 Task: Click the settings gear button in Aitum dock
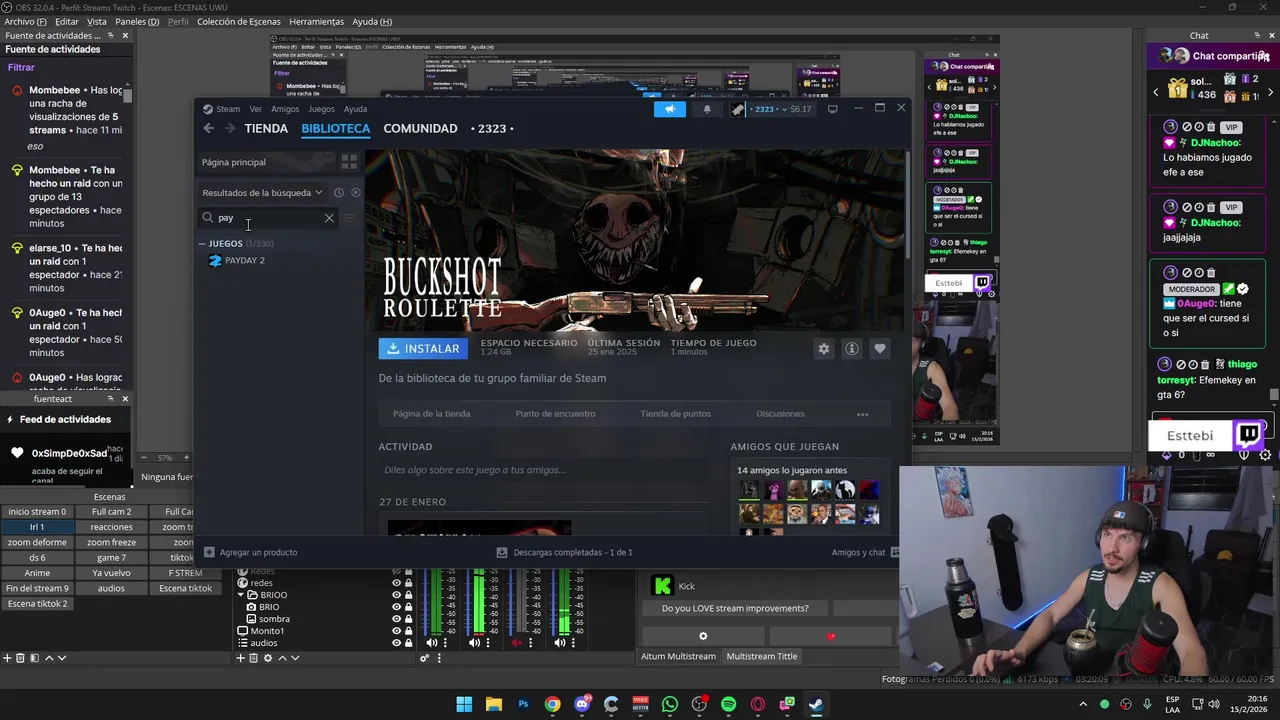[703, 636]
